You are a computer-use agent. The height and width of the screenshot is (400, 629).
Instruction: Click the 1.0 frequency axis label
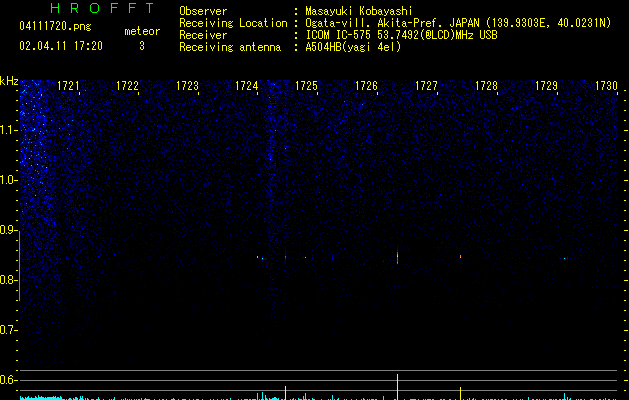pyautogui.click(x=8, y=180)
